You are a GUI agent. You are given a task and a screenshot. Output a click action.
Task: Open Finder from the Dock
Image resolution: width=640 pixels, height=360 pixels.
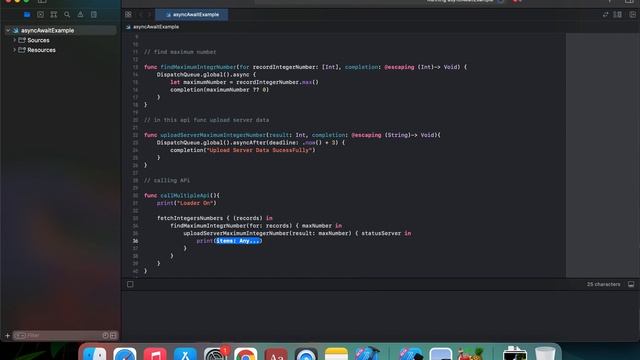click(95, 354)
